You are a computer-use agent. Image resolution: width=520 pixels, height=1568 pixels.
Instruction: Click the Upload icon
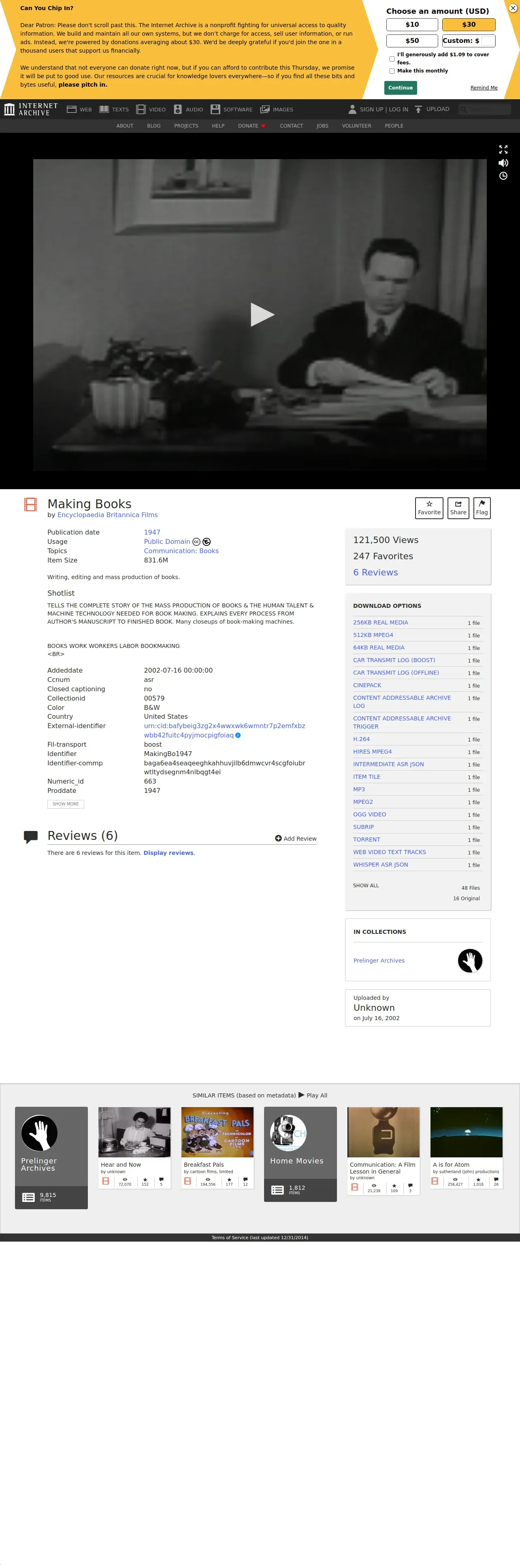(418, 110)
